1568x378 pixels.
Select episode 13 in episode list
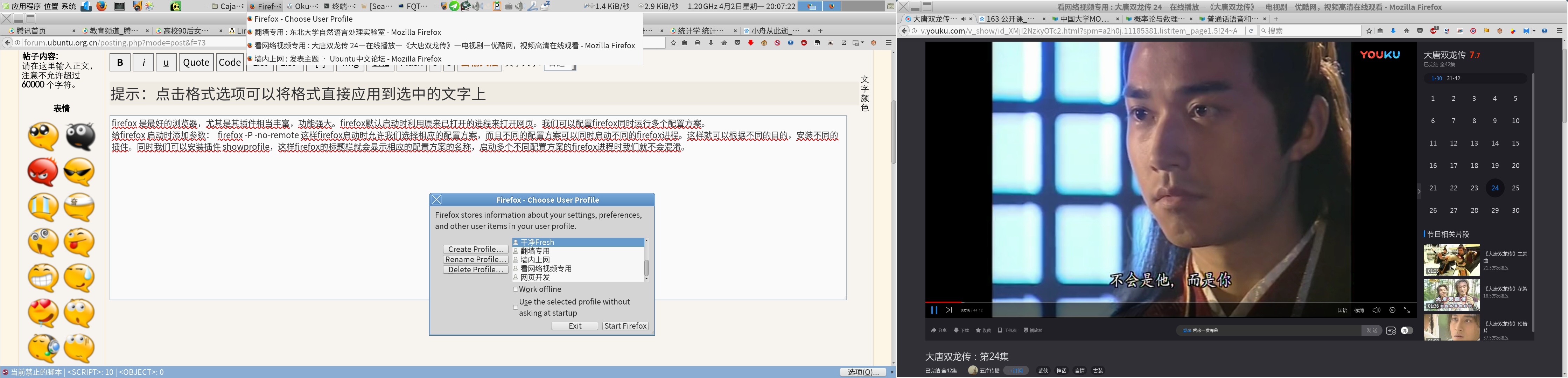(1474, 143)
